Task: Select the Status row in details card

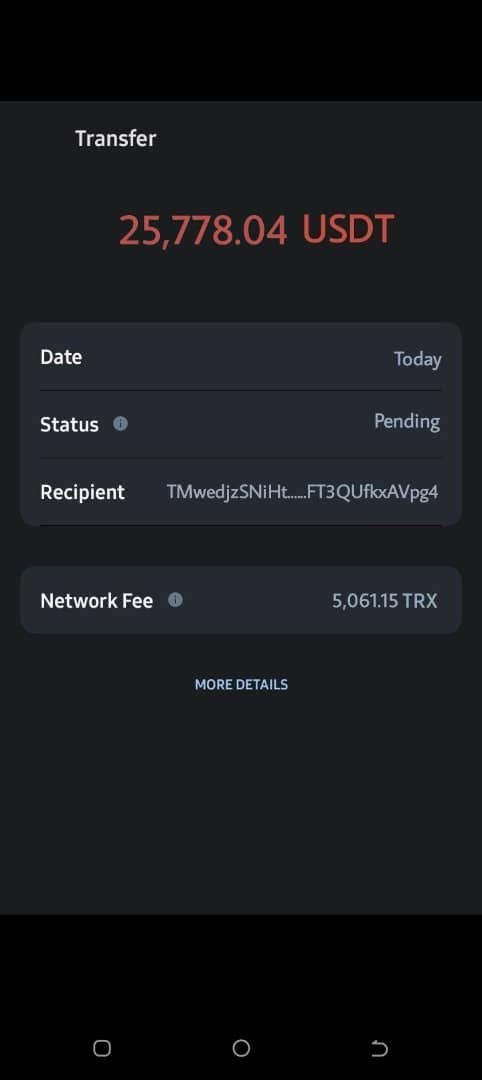Action: (x=241, y=424)
